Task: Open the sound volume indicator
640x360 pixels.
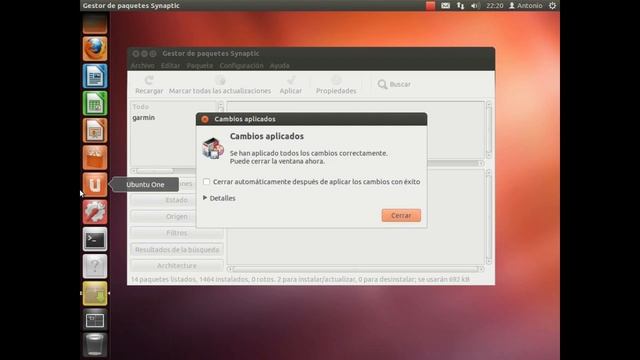Action: point(475,6)
